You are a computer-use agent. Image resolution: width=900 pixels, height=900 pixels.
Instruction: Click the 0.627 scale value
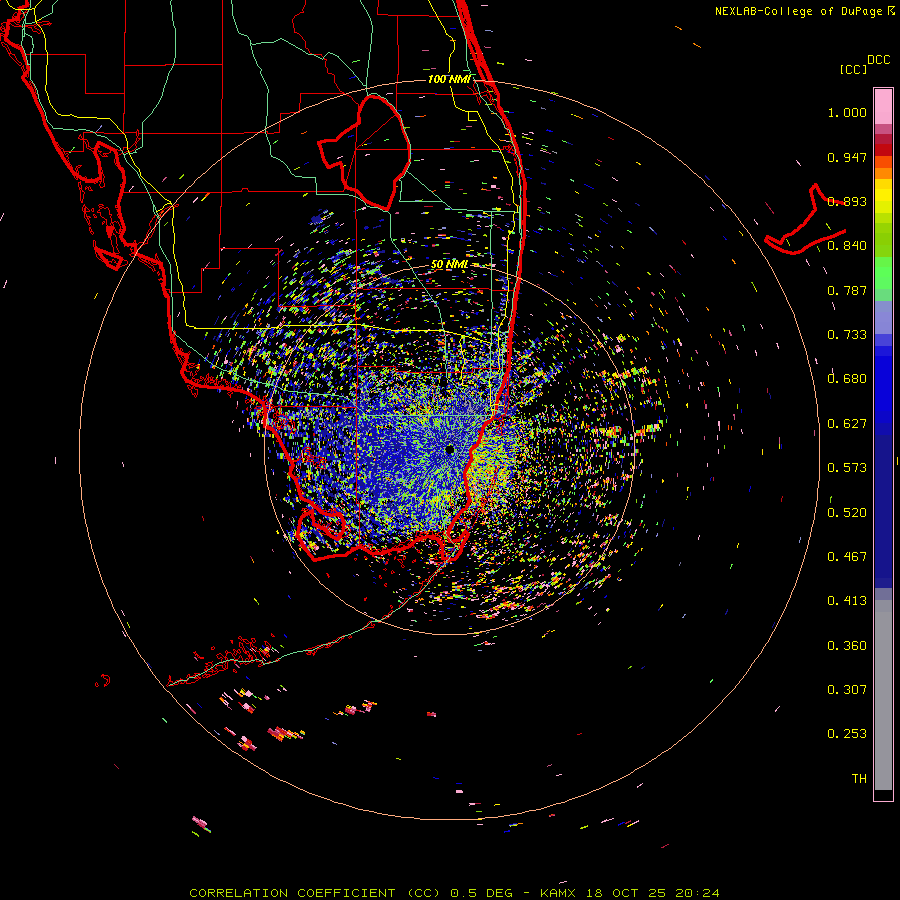847,424
